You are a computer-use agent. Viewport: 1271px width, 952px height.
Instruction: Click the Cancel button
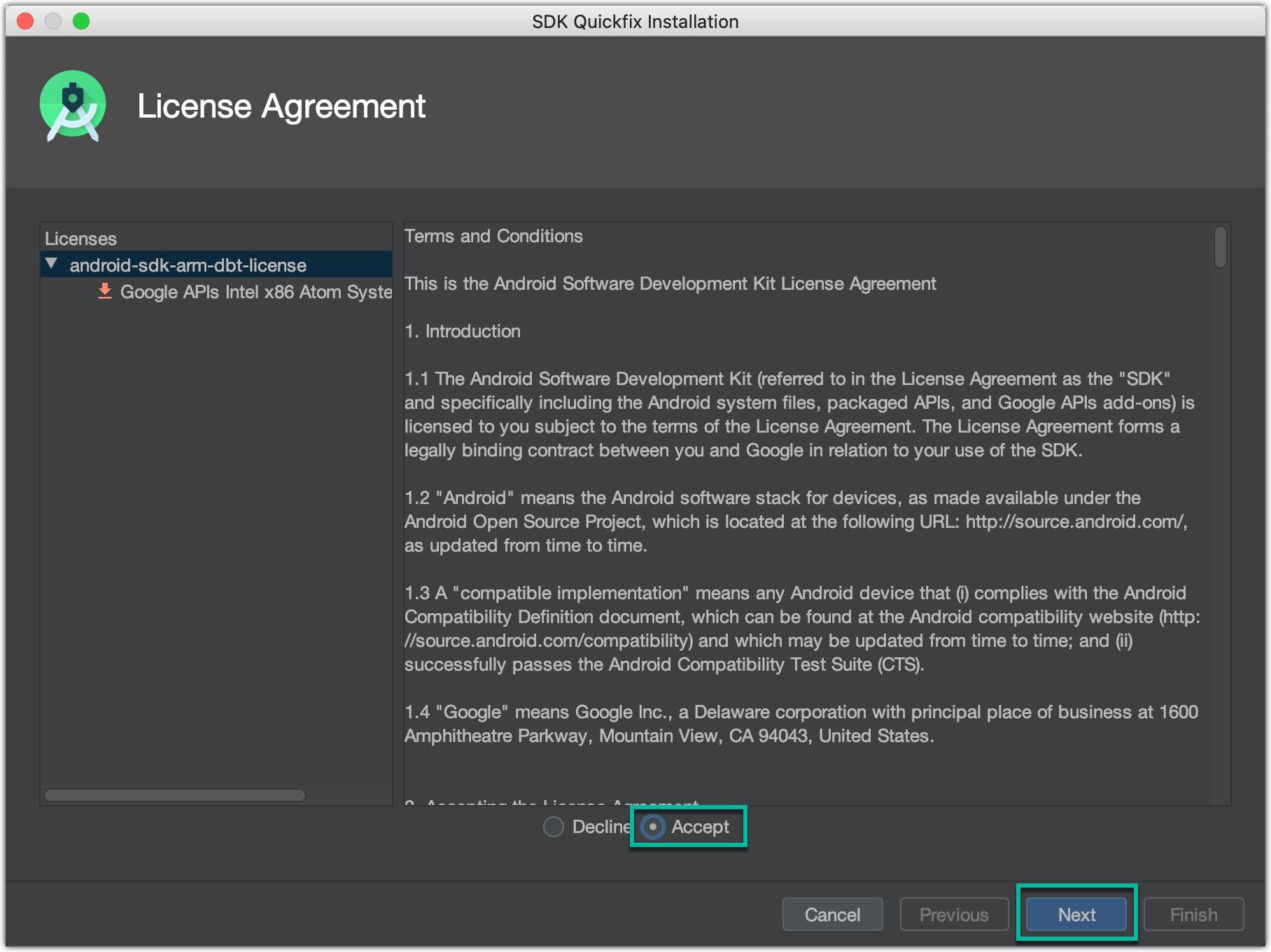[x=832, y=914]
